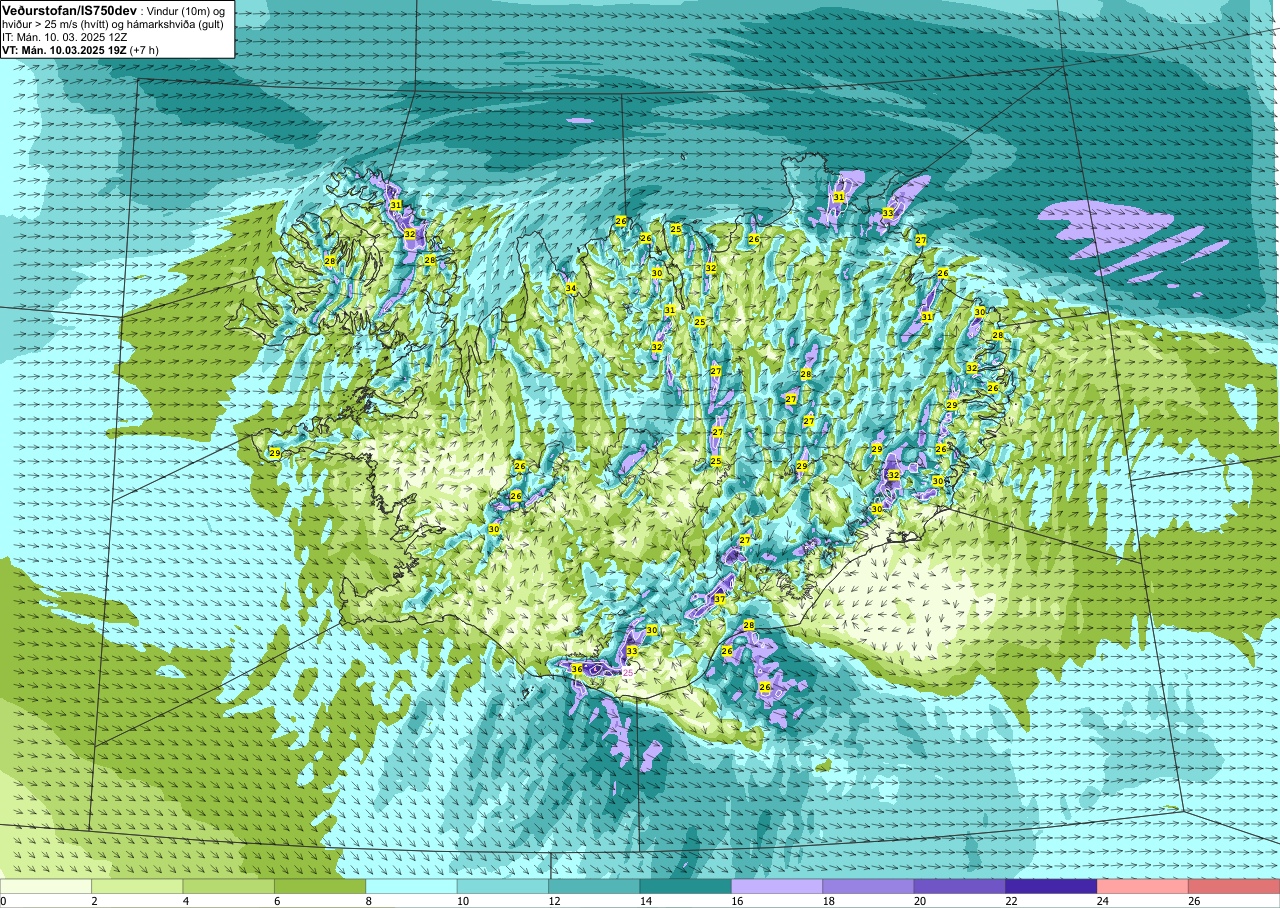Click the salmon legend swatch above 26 m/s
1280x908 pixels.
pos(1234,886)
